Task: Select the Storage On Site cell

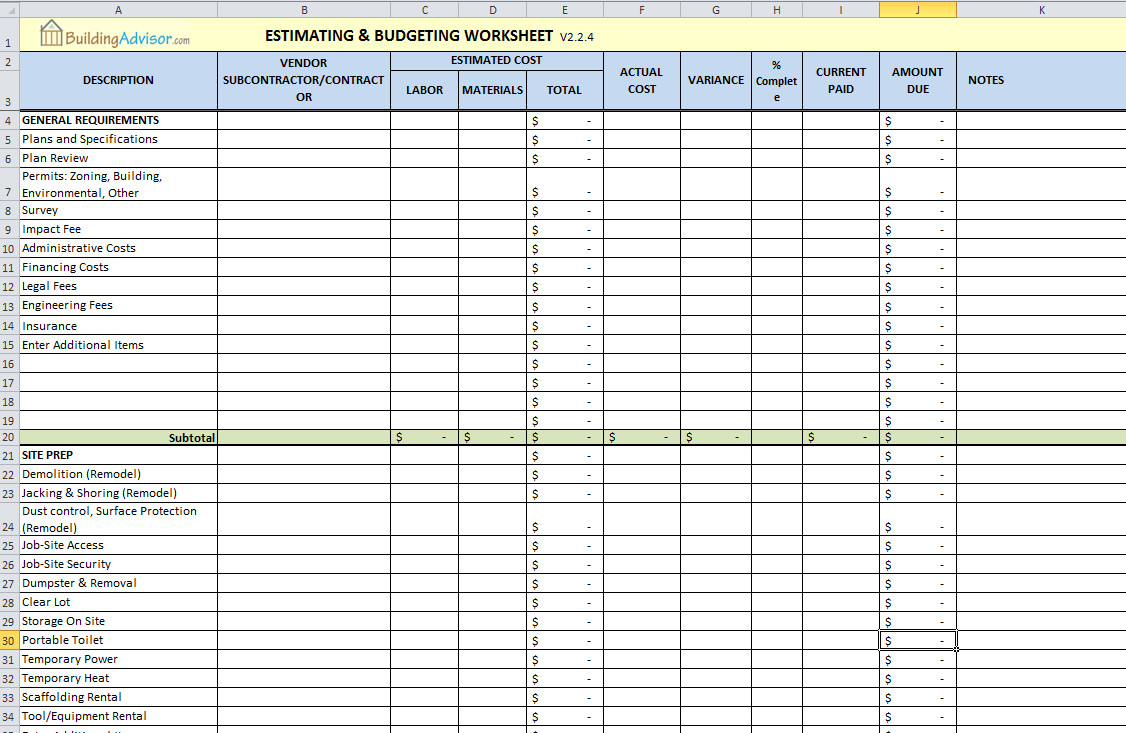Action: tap(118, 621)
